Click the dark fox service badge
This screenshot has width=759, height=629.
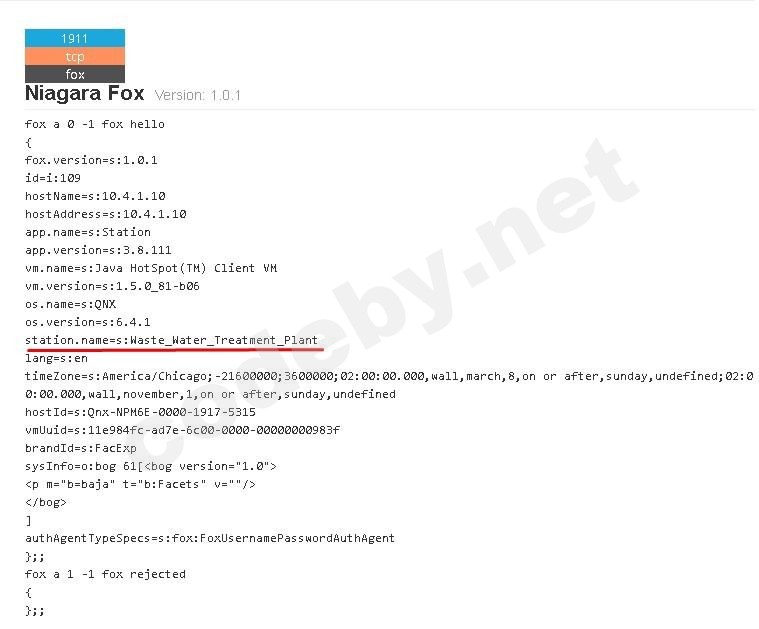(x=75, y=74)
